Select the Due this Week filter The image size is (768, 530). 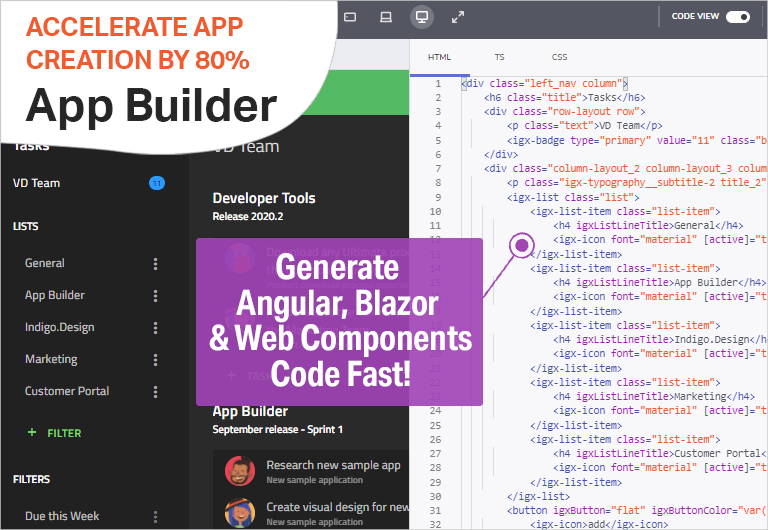(62, 516)
